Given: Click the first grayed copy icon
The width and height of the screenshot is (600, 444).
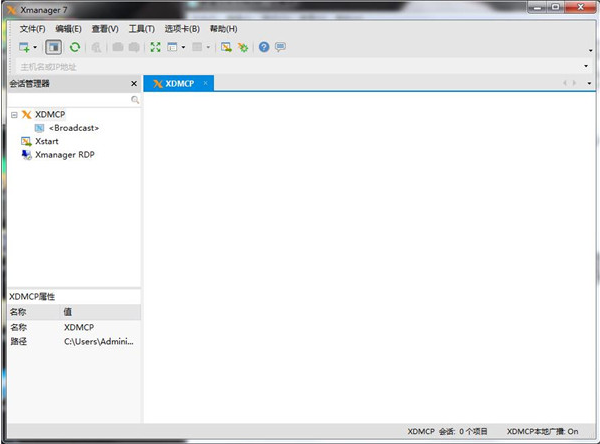Looking at the screenshot, I should tap(117, 47).
